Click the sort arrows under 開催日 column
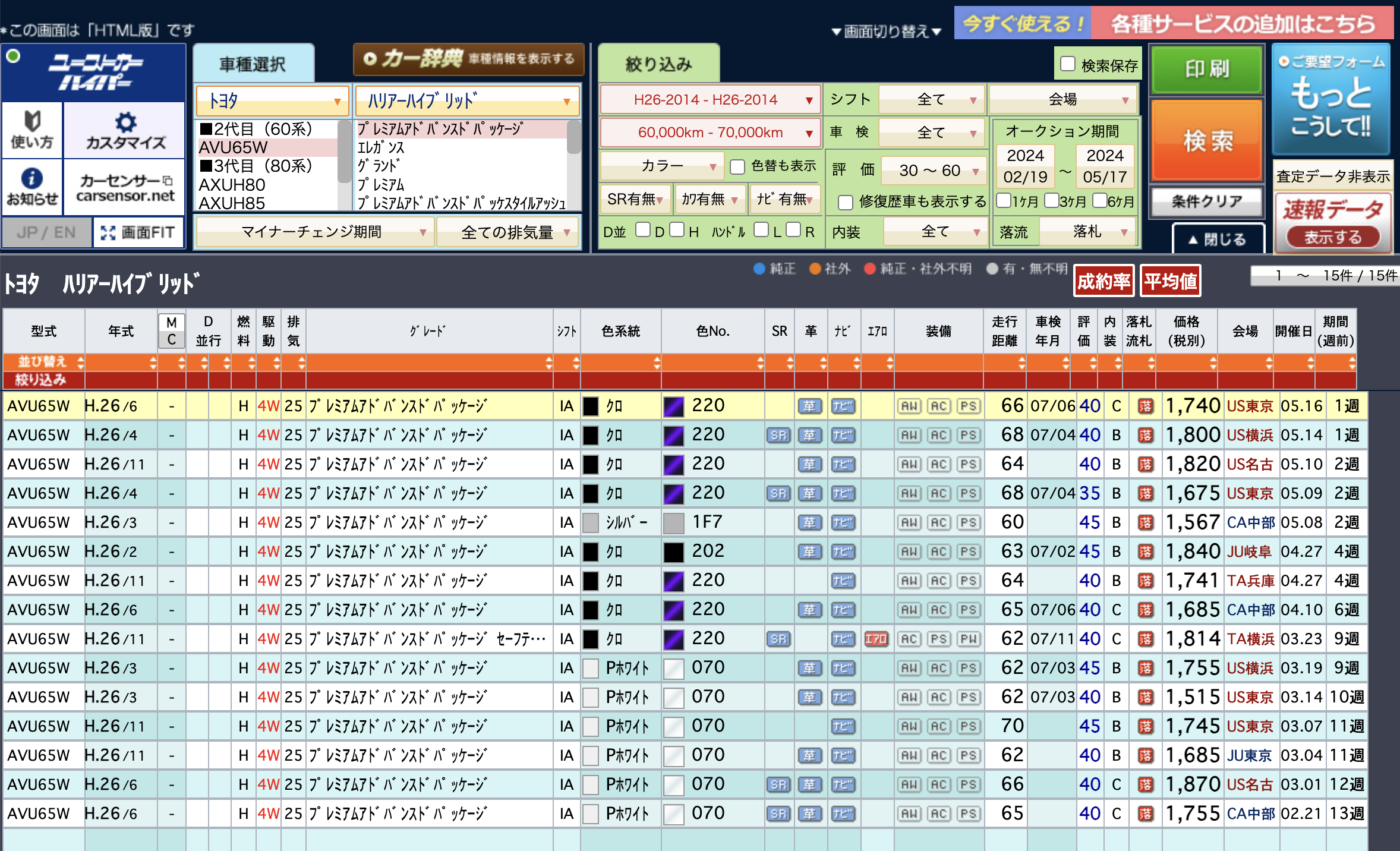The width and height of the screenshot is (1400, 851). pyautogui.click(x=1310, y=363)
